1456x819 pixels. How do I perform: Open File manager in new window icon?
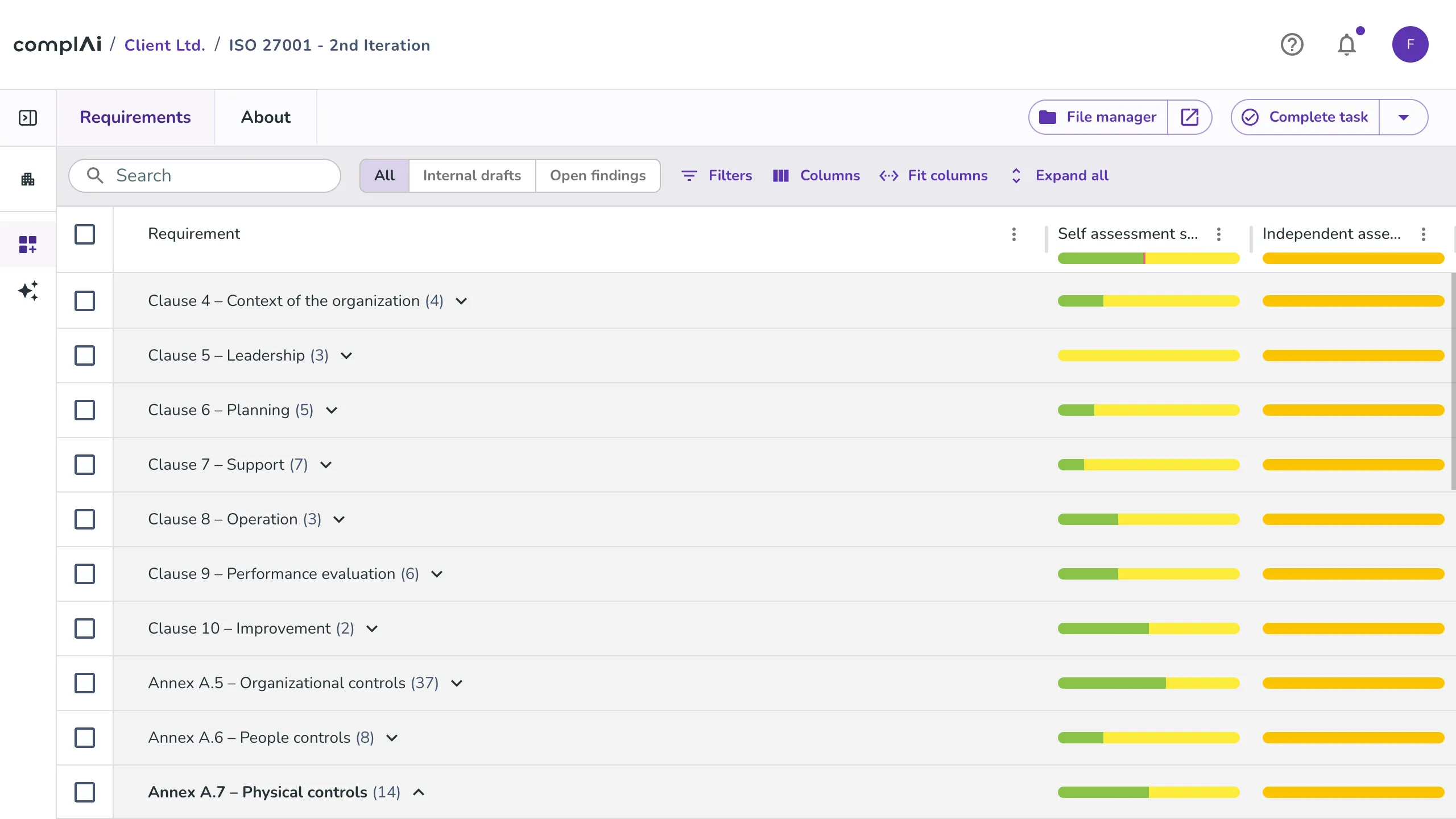click(x=1190, y=117)
